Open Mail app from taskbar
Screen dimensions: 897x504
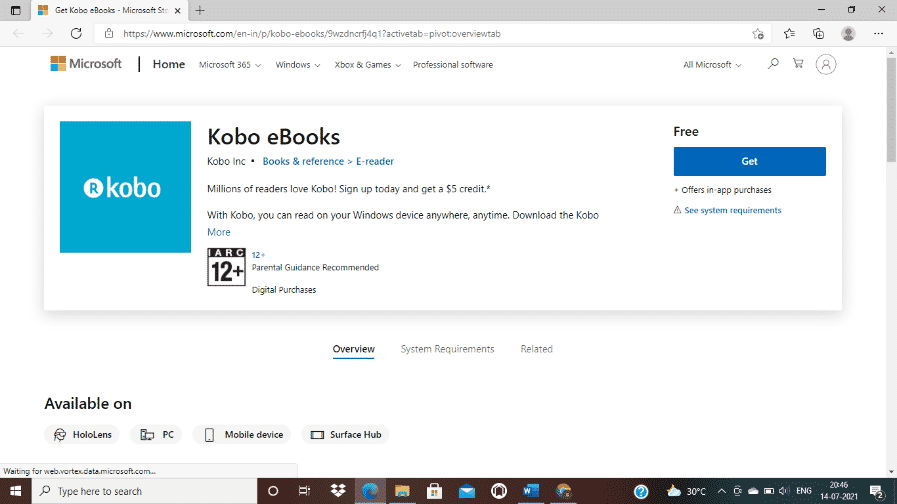coord(467,491)
